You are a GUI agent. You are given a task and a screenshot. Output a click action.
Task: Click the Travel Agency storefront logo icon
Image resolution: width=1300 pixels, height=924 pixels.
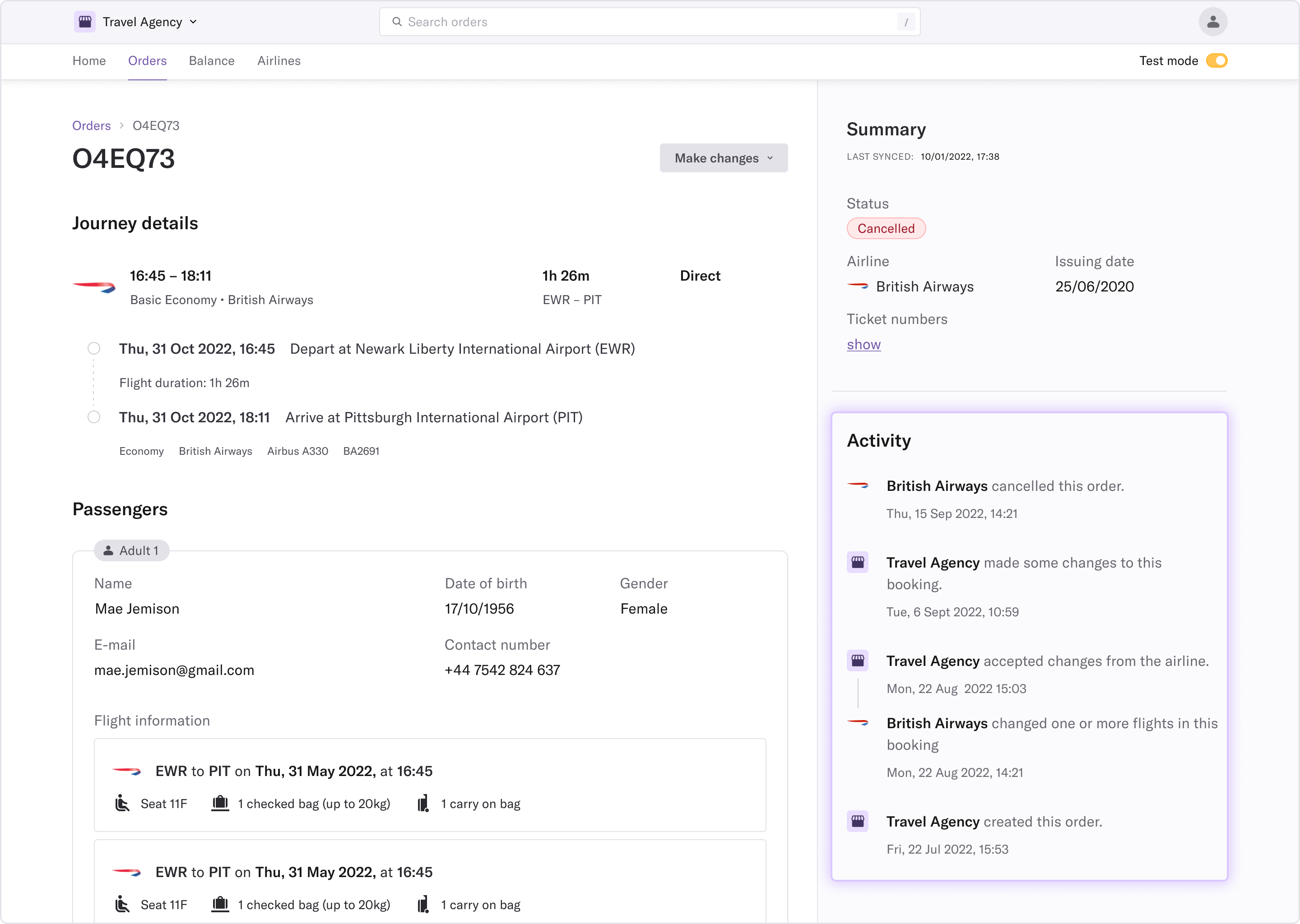(85, 22)
